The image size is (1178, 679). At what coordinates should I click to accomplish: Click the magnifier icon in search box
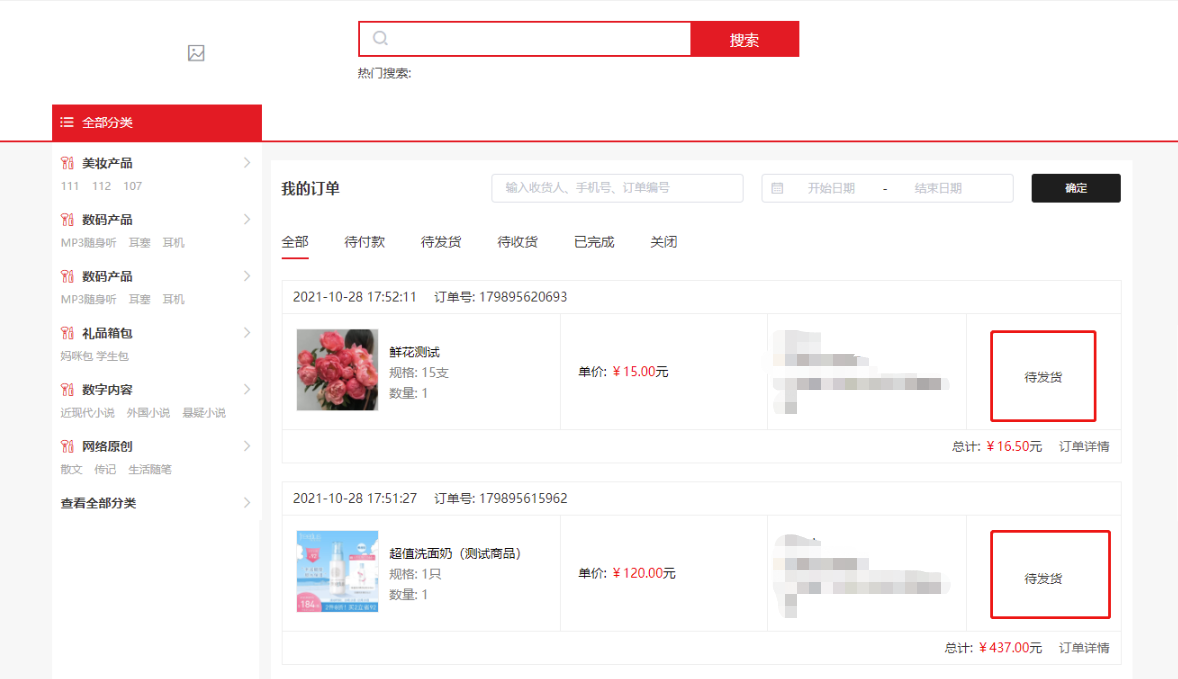tap(380, 39)
